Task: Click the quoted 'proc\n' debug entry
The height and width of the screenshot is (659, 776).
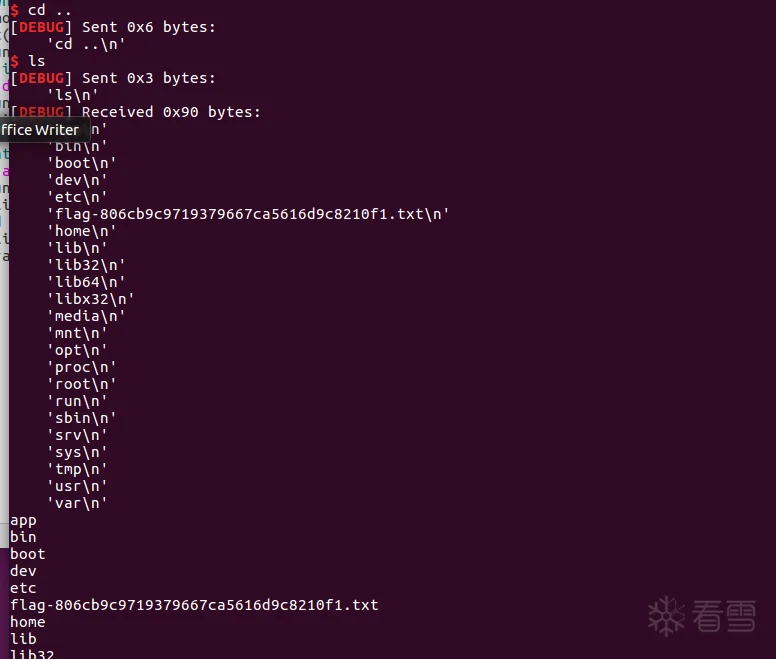Action: point(82,367)
